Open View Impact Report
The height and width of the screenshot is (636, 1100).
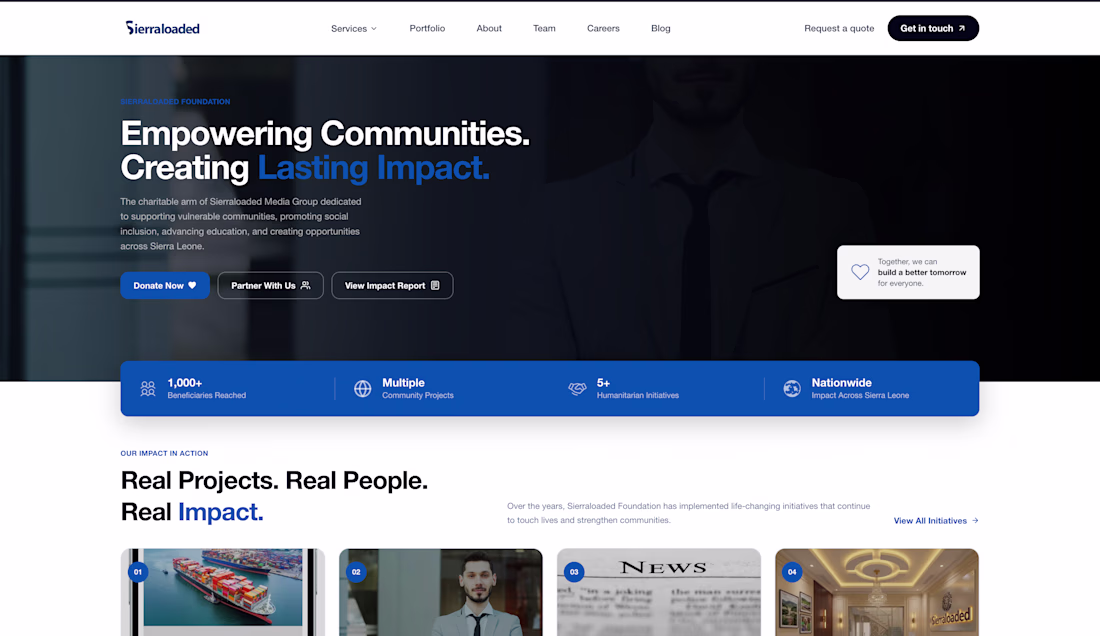[x=392, y=285]
